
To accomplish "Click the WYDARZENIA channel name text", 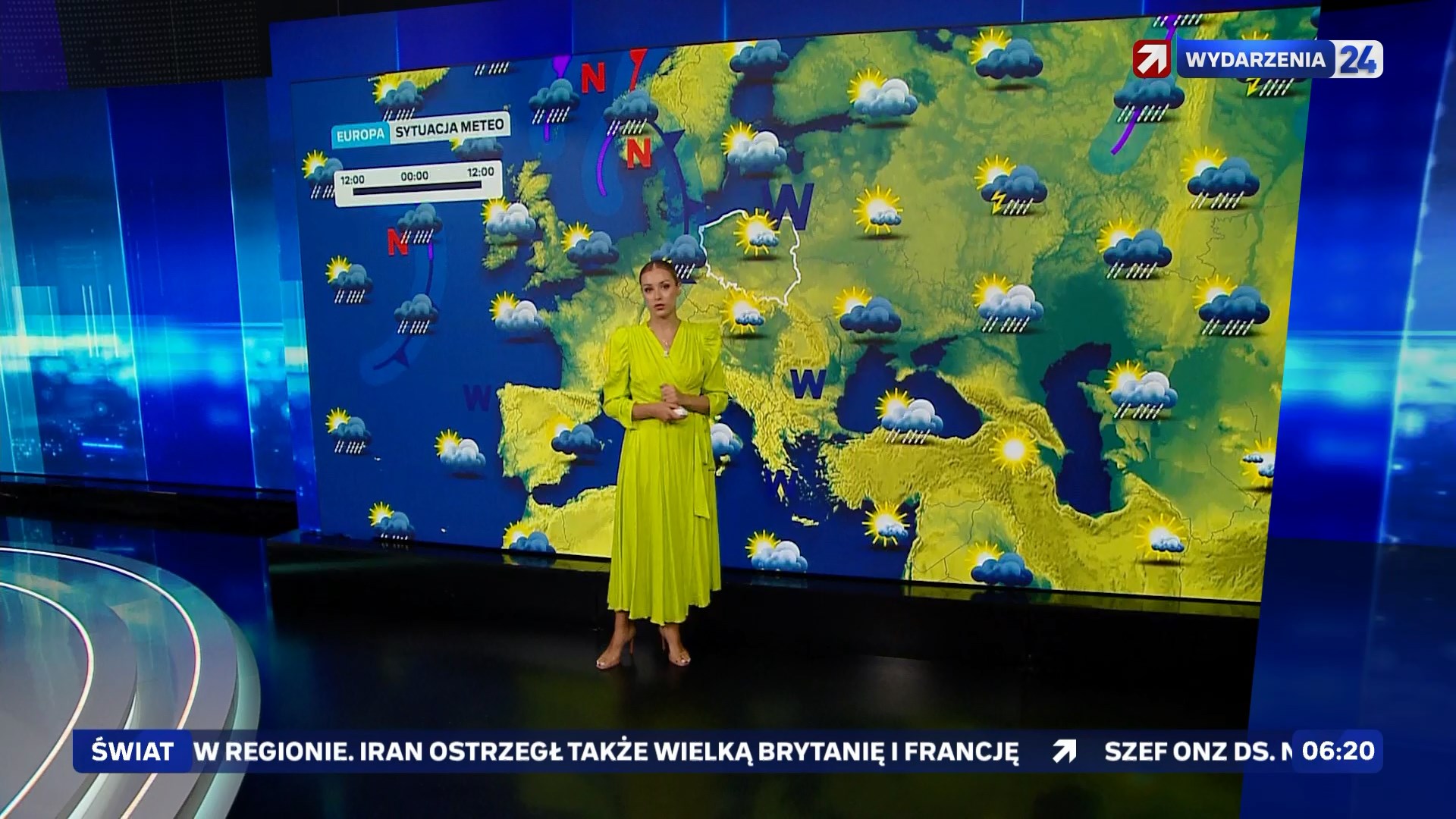I will pos(1255,60).
